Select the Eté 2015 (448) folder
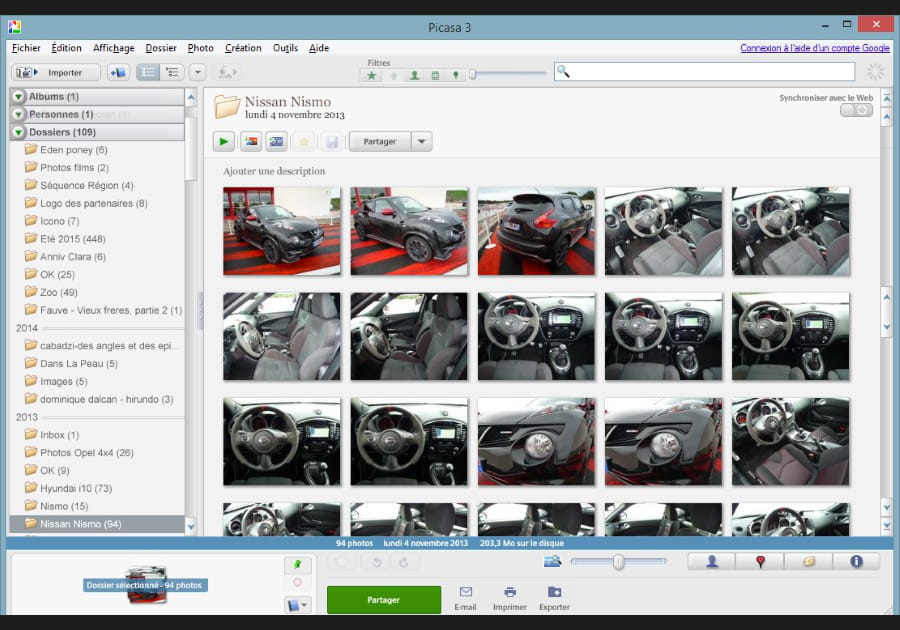This screenshot has width=900, height=630. 72,239
